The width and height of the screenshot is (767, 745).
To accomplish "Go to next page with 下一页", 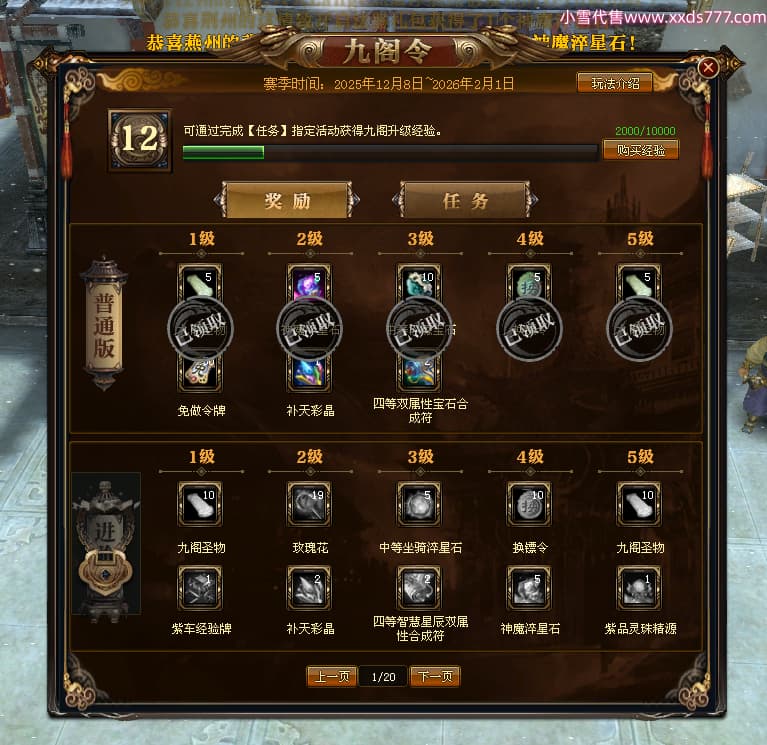I will click(x=435, y=677).
